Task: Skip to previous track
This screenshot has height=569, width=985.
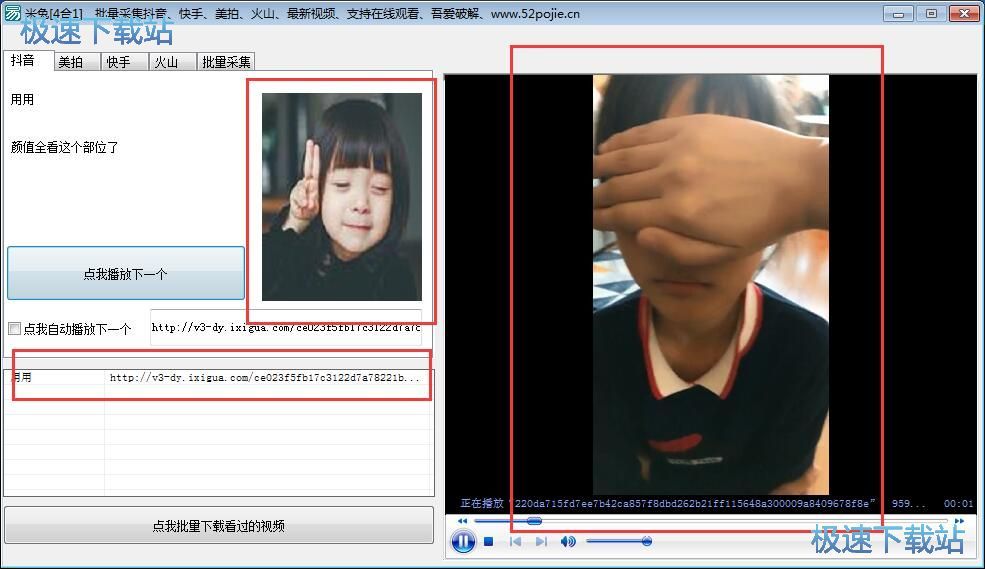Action: (x=515, y=542)
